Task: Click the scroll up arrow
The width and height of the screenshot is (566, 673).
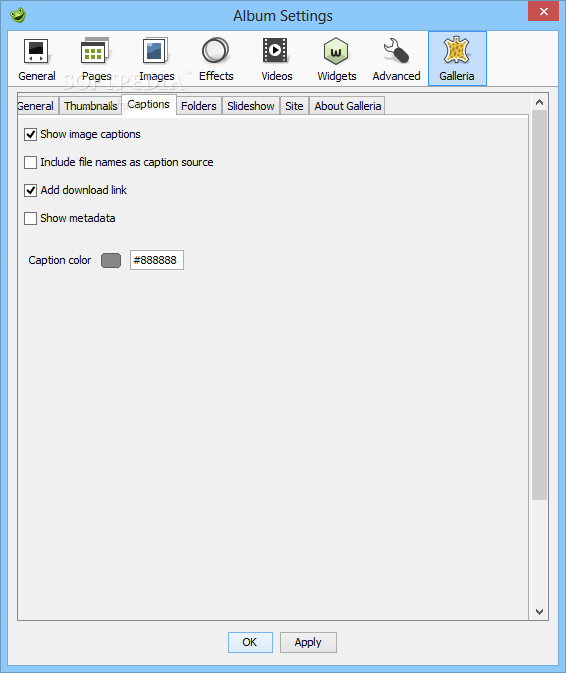Action: 539,102
